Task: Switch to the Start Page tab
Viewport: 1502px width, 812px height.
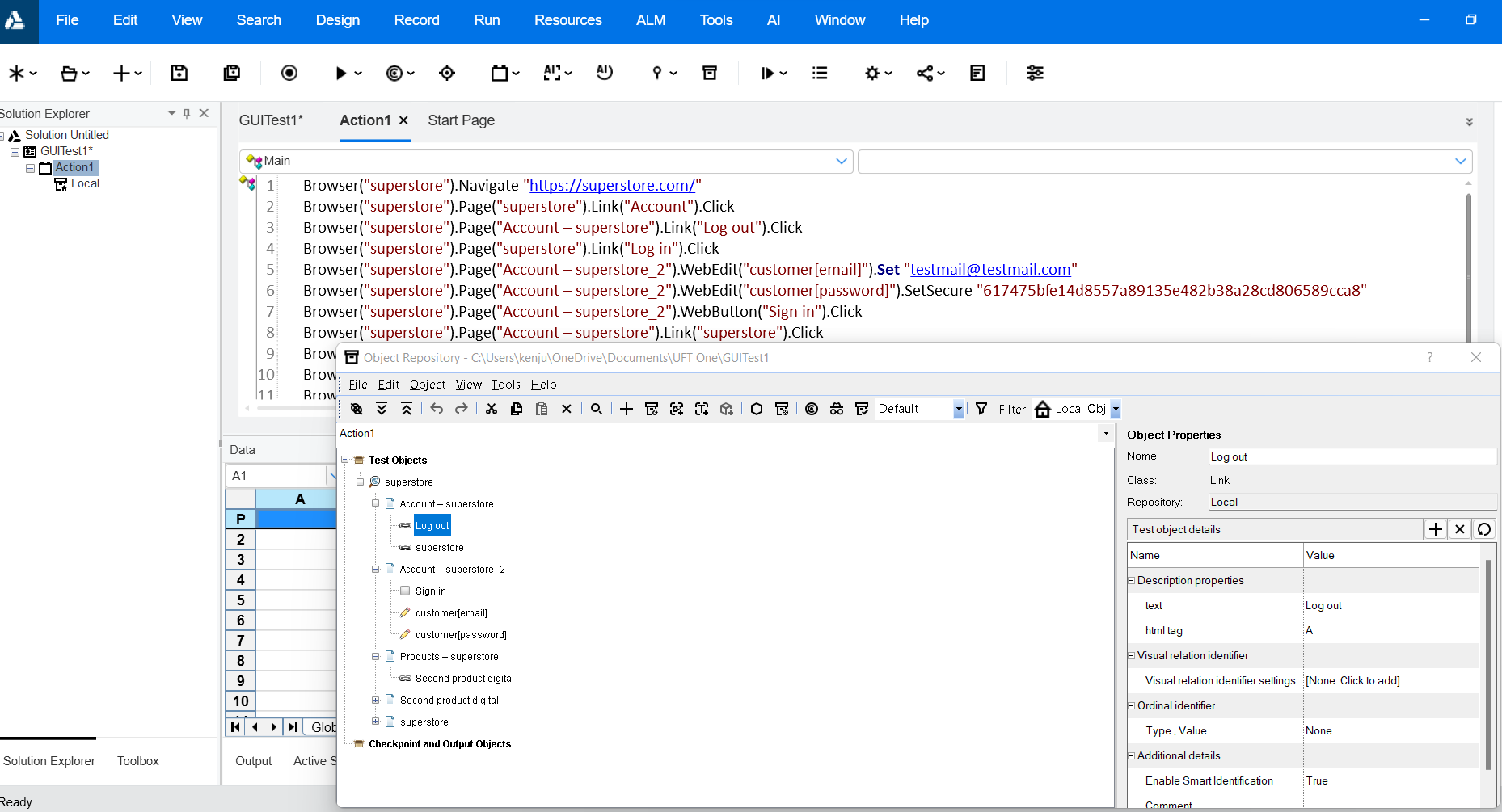Action: 461,120
